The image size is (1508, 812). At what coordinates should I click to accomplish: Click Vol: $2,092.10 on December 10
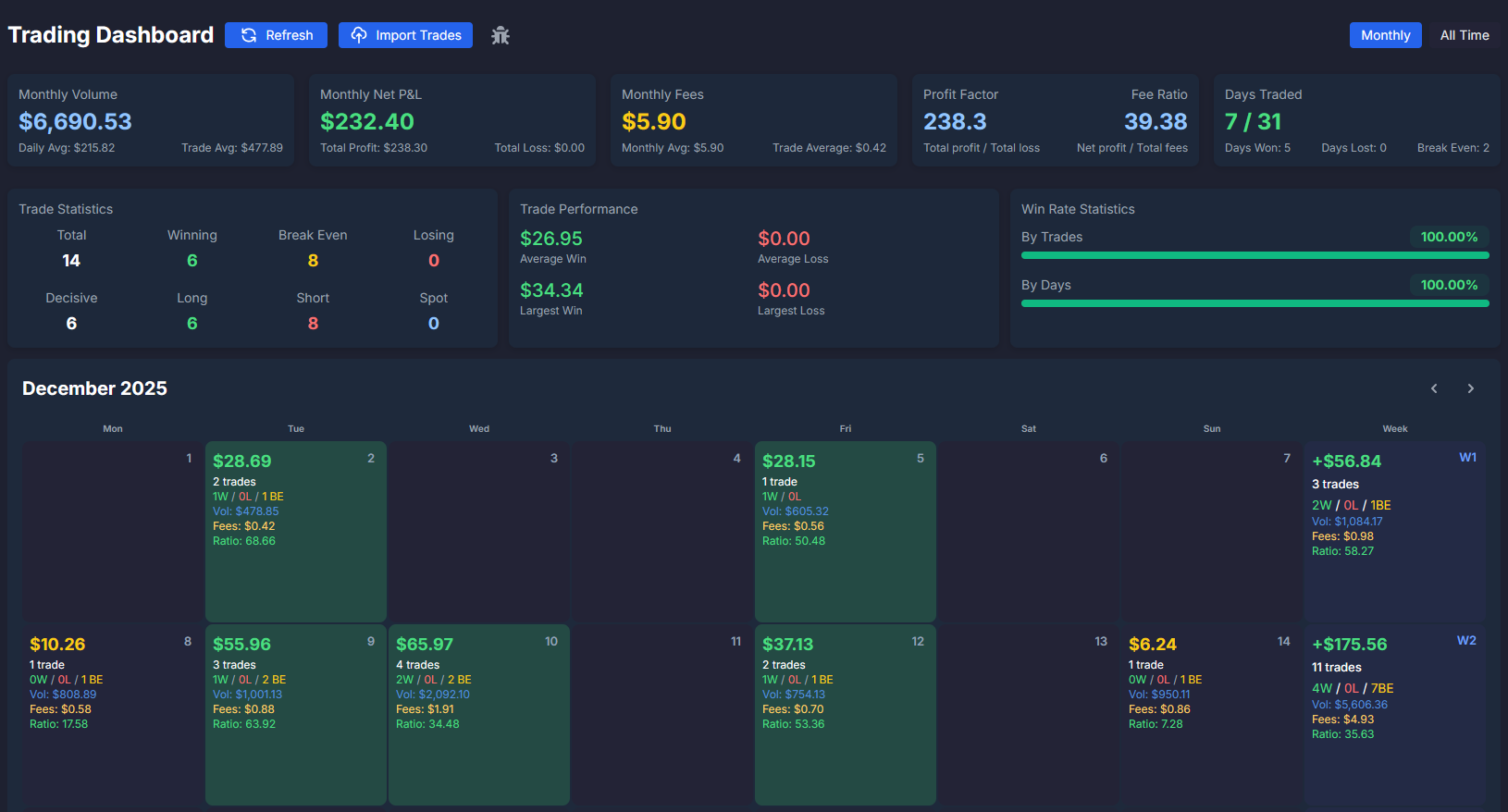433,695
